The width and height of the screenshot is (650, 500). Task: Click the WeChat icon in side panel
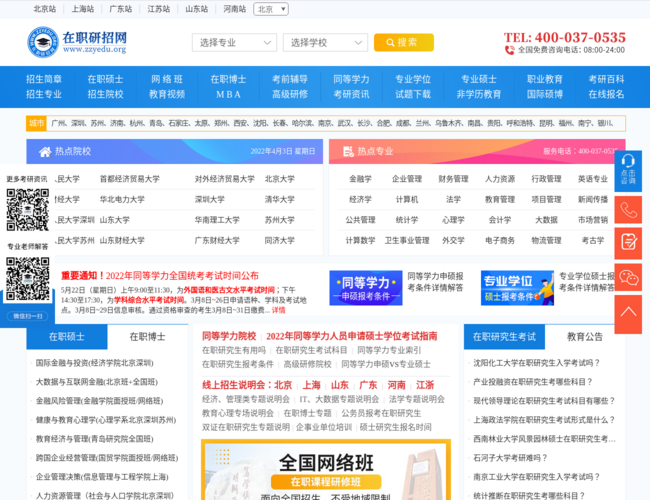tap(628, 277)
